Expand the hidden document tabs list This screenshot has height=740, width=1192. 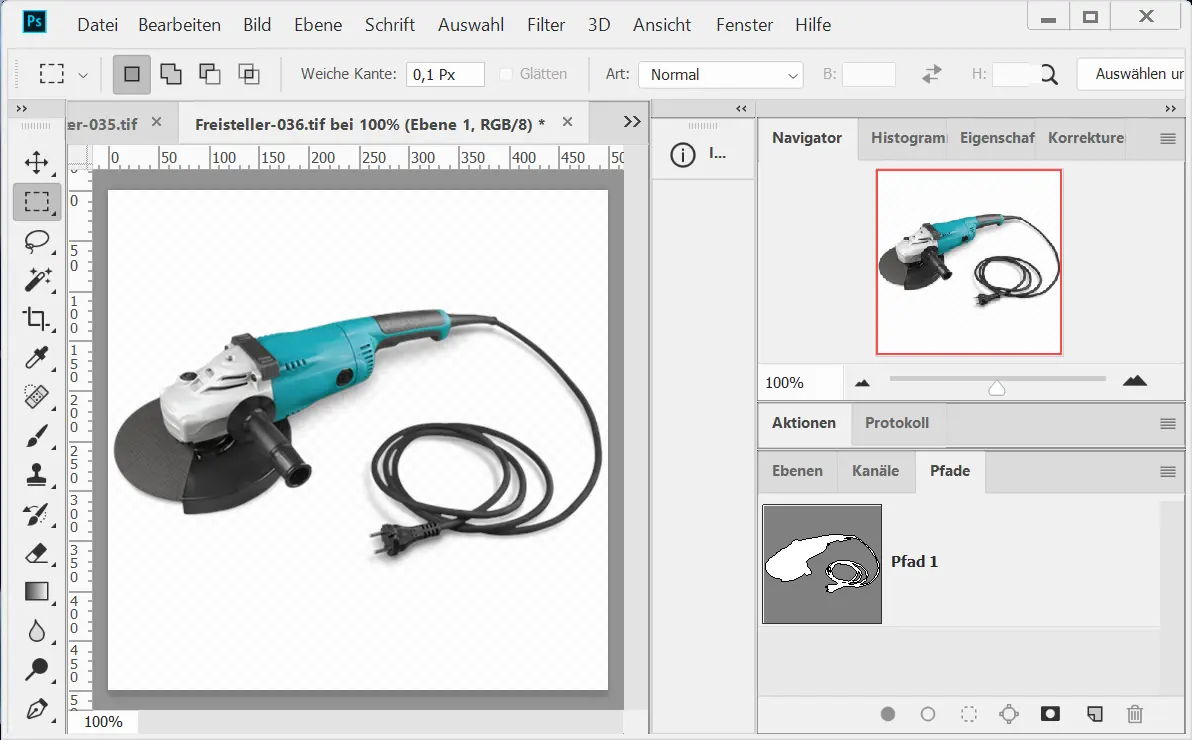[x=631, y=122]
